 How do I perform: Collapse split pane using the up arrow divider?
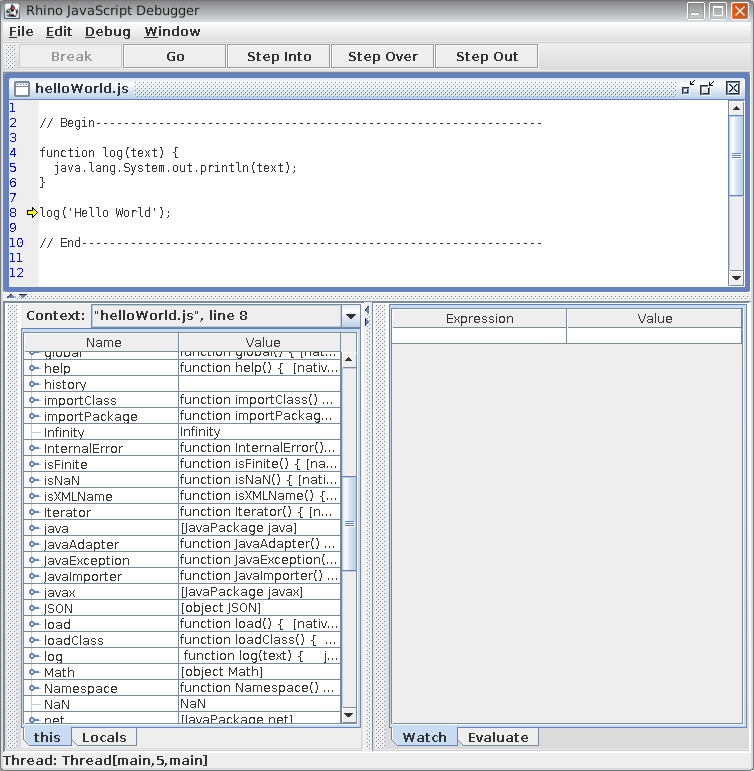pos(11,296)
